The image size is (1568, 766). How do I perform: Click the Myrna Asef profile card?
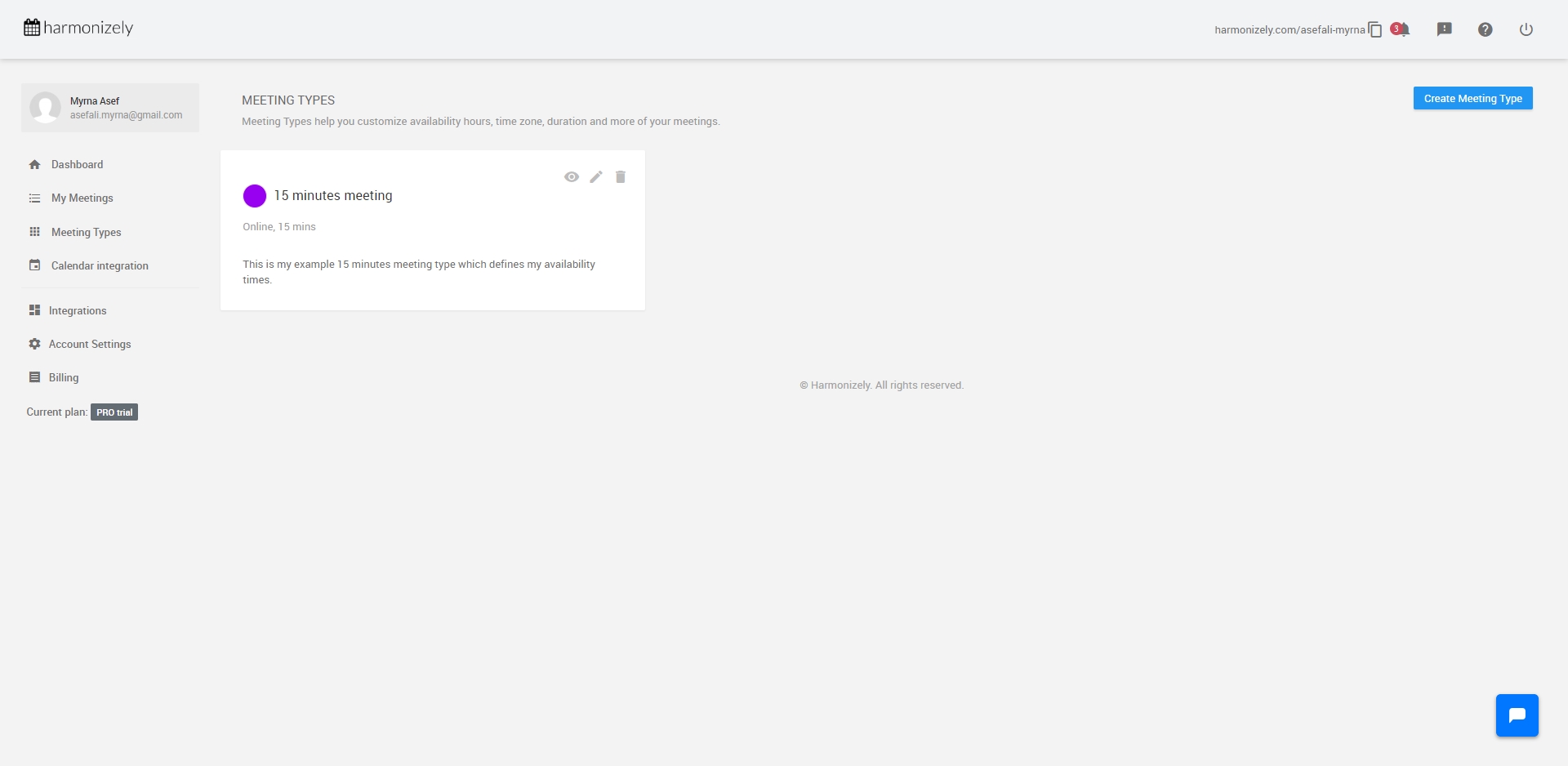click(110, 108)
